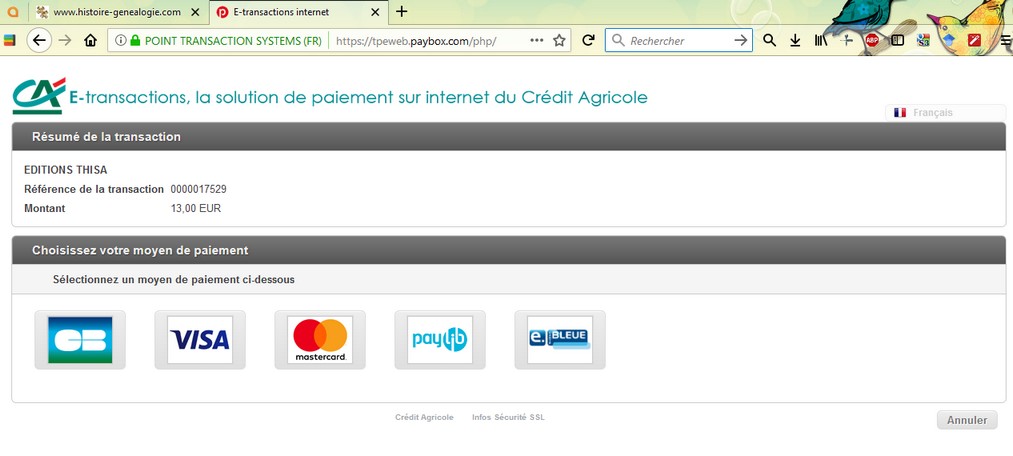This screenshot has height=456, width=1013.
Task: Toggle the sidebar view icon
Action: coord(897,40)
